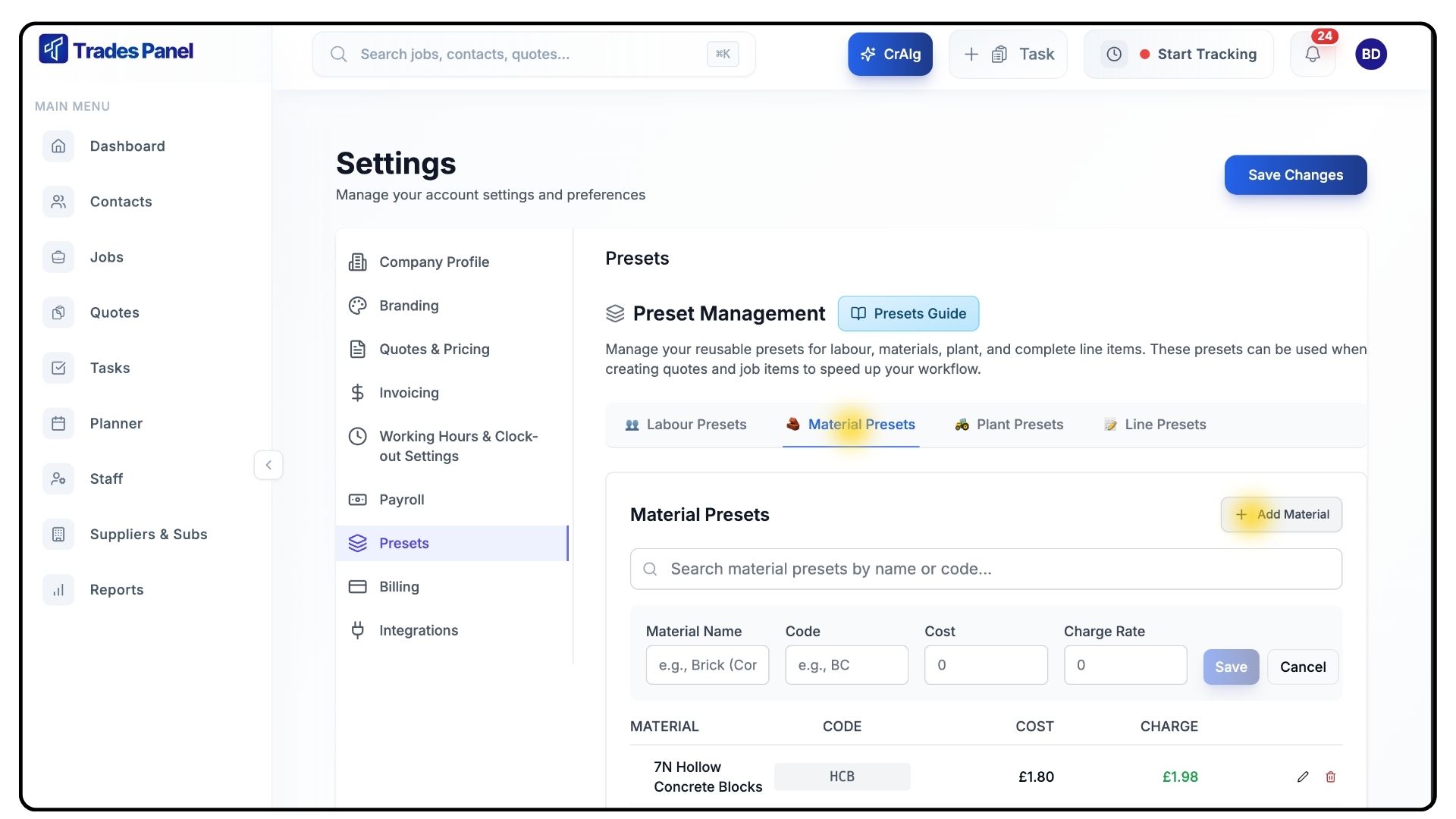This screenshot has height=819, width=1456.
Task: Open Payroll settings section
Action: pyautogui.click(x=401, y=500)
